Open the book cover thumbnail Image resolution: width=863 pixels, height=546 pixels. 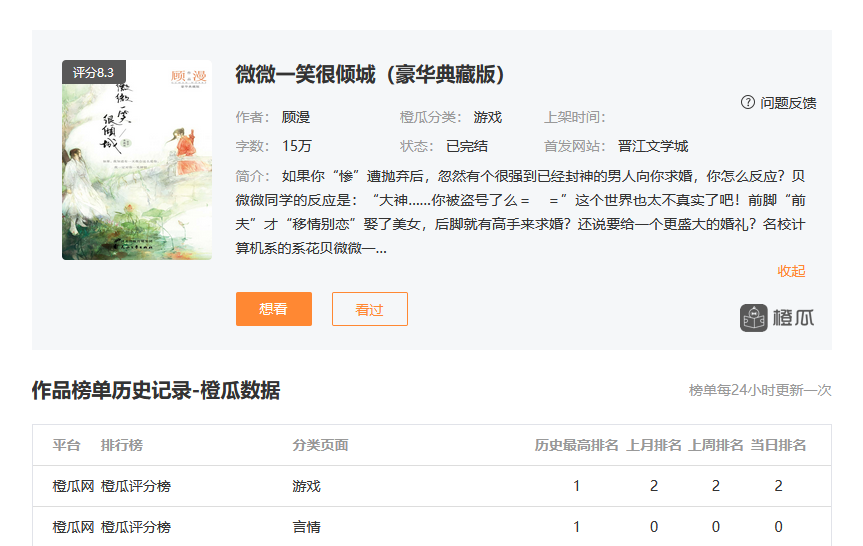[x=137, y=160]
